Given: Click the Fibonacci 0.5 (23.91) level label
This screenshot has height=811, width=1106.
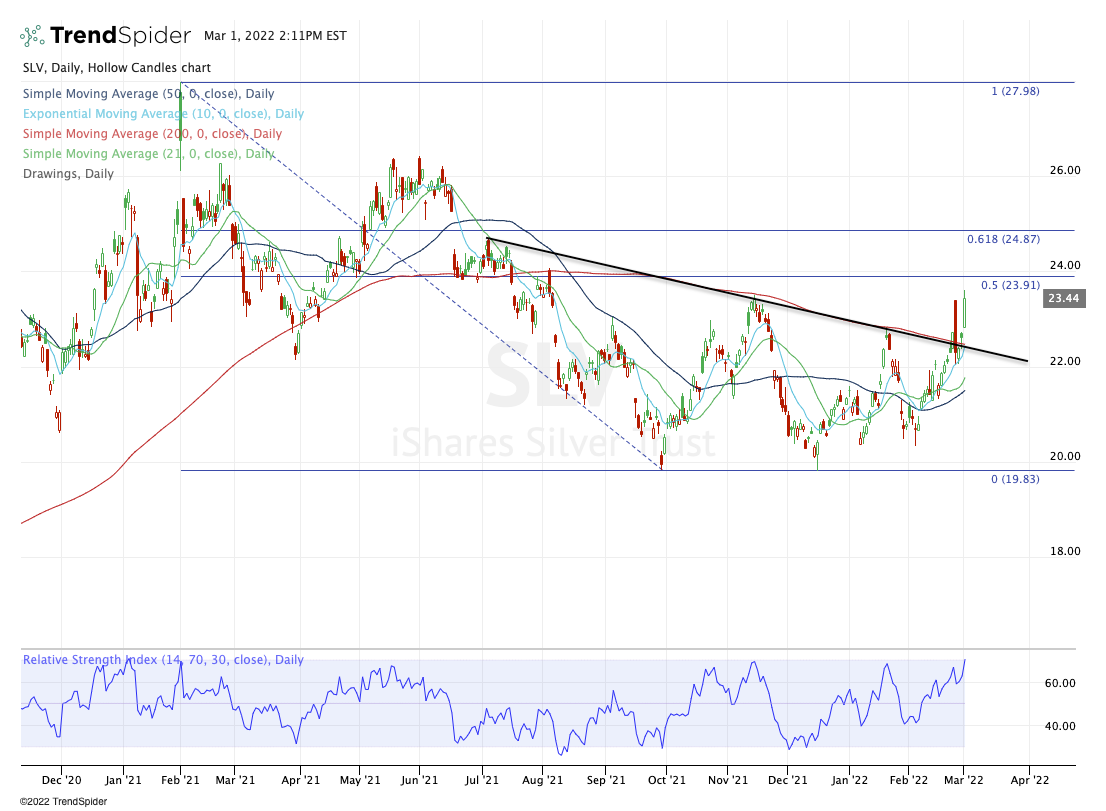Looking at the screenshot, I should 1010,285.
